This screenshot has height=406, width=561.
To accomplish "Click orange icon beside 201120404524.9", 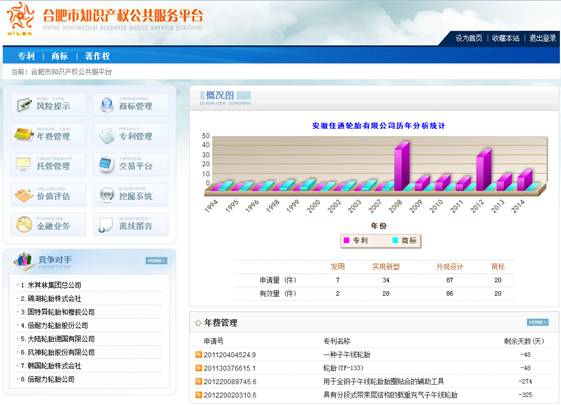I will point(199,354).
